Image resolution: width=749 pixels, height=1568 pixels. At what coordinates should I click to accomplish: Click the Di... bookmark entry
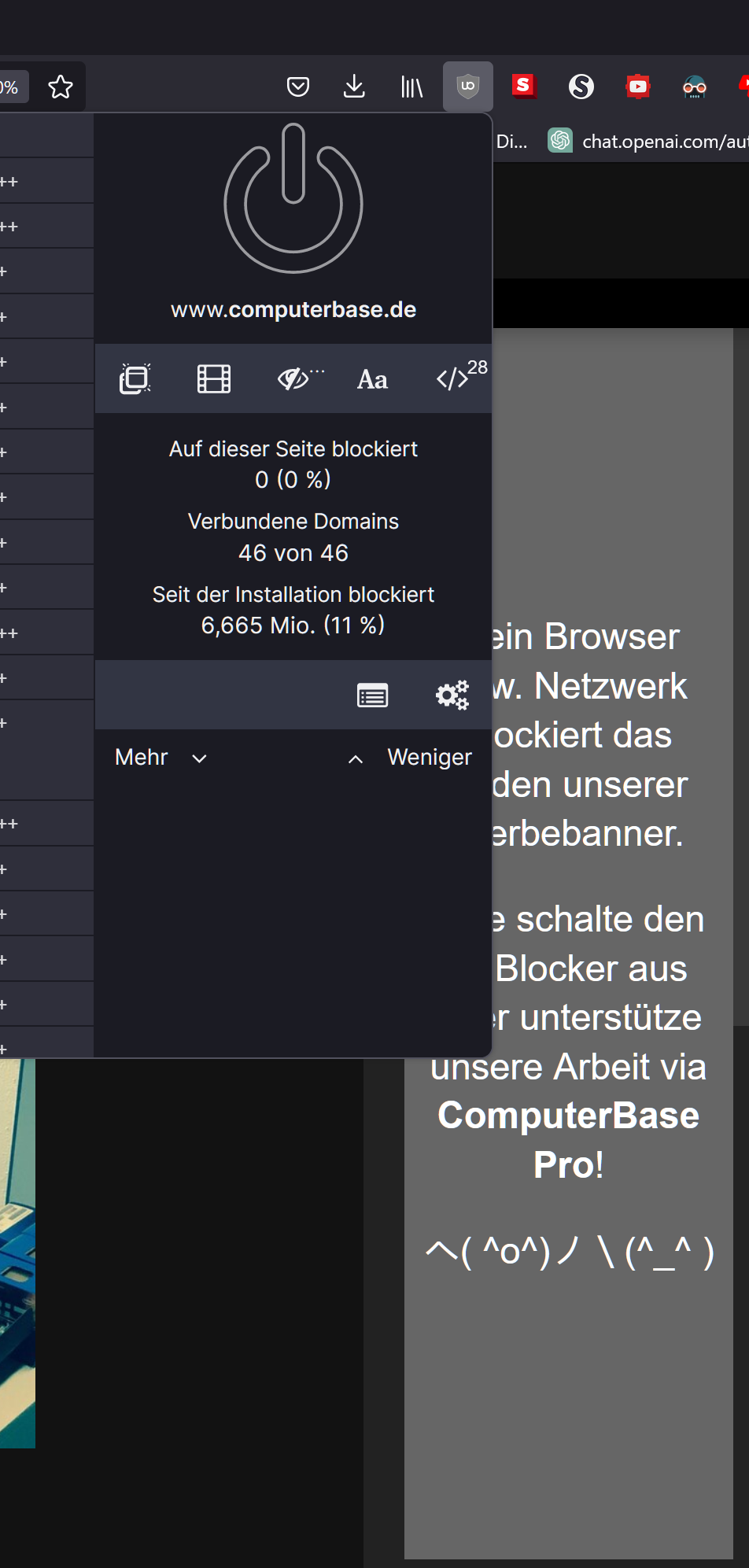512,141
